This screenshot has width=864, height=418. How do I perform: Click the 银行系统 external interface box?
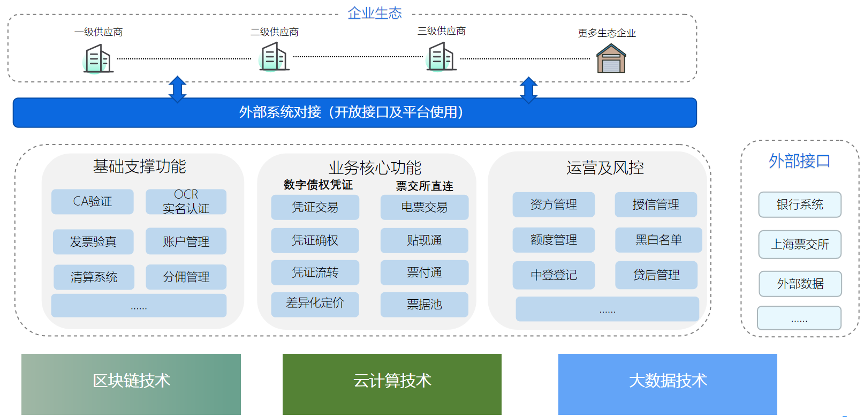[800, 205]
